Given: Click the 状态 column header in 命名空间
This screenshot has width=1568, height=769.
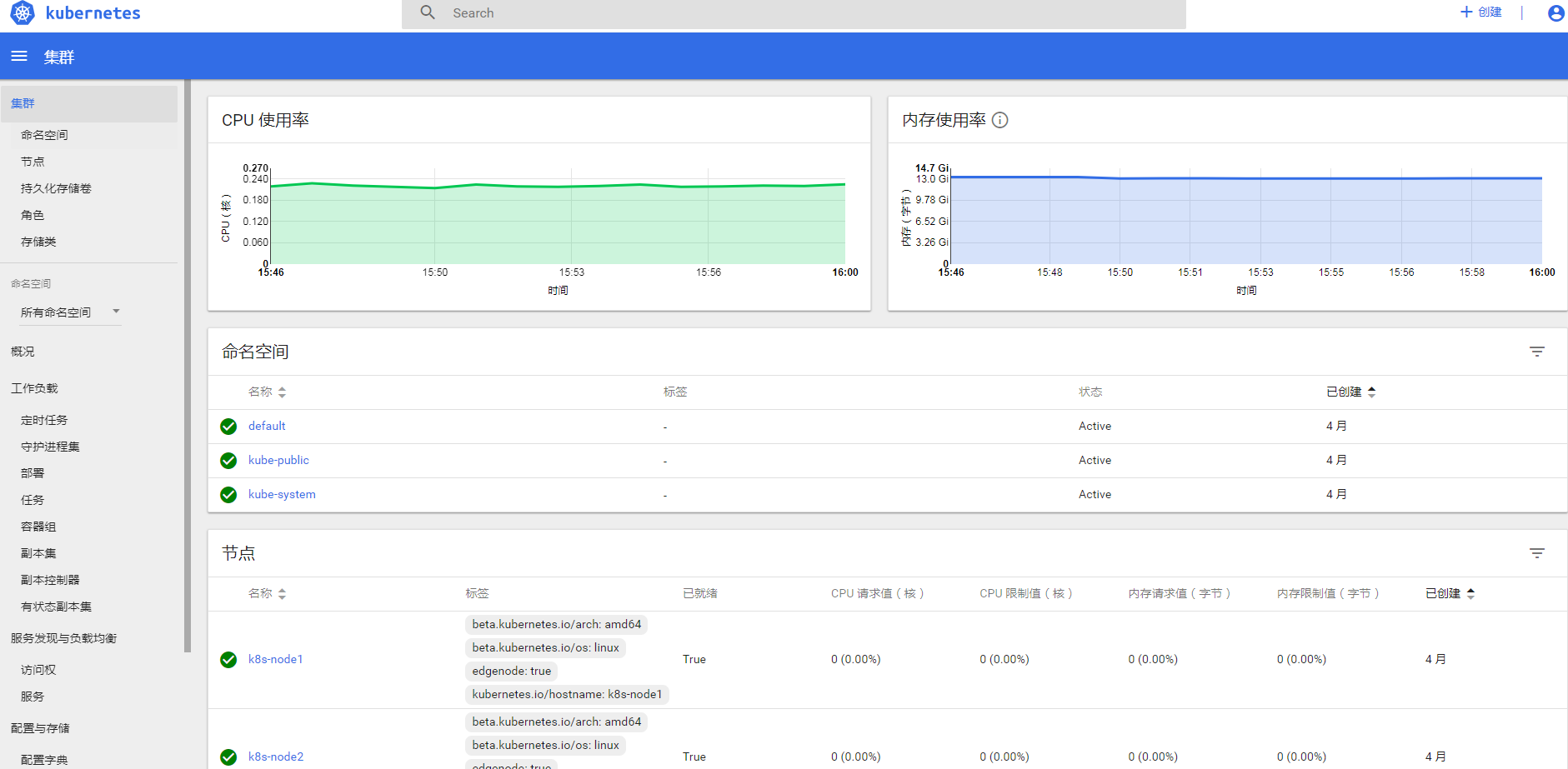Looking at the screenshot, I should point(1090,392).
